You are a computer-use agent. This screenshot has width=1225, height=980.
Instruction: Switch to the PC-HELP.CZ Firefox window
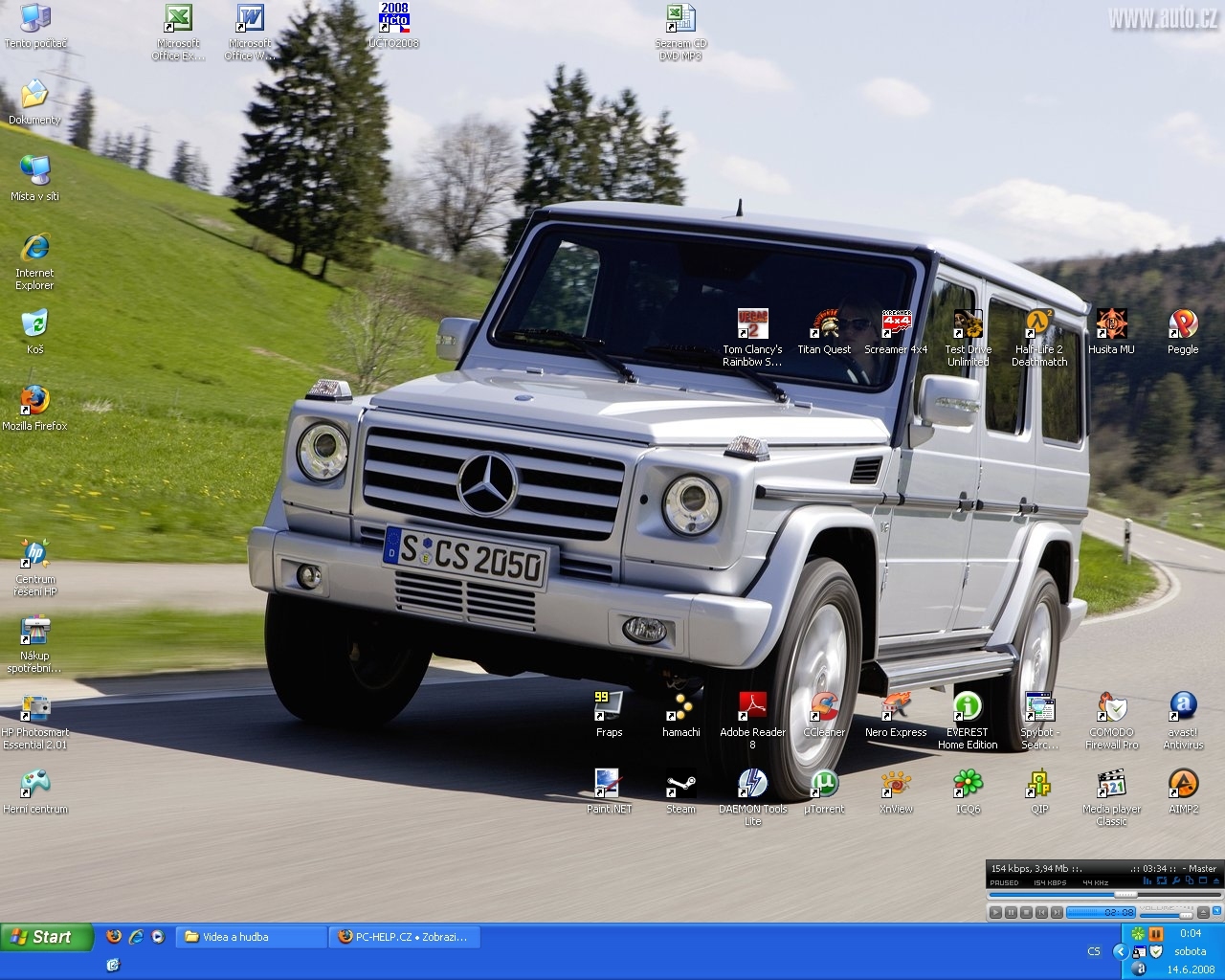[x=404, y=937]
